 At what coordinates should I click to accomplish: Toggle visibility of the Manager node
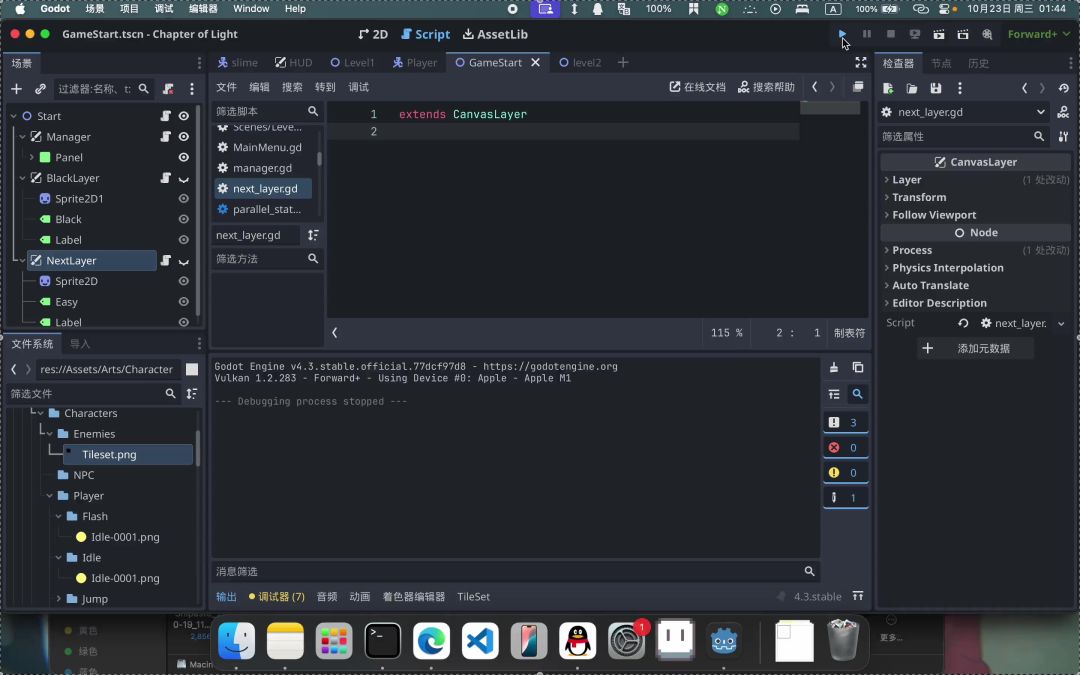(184, 137)
